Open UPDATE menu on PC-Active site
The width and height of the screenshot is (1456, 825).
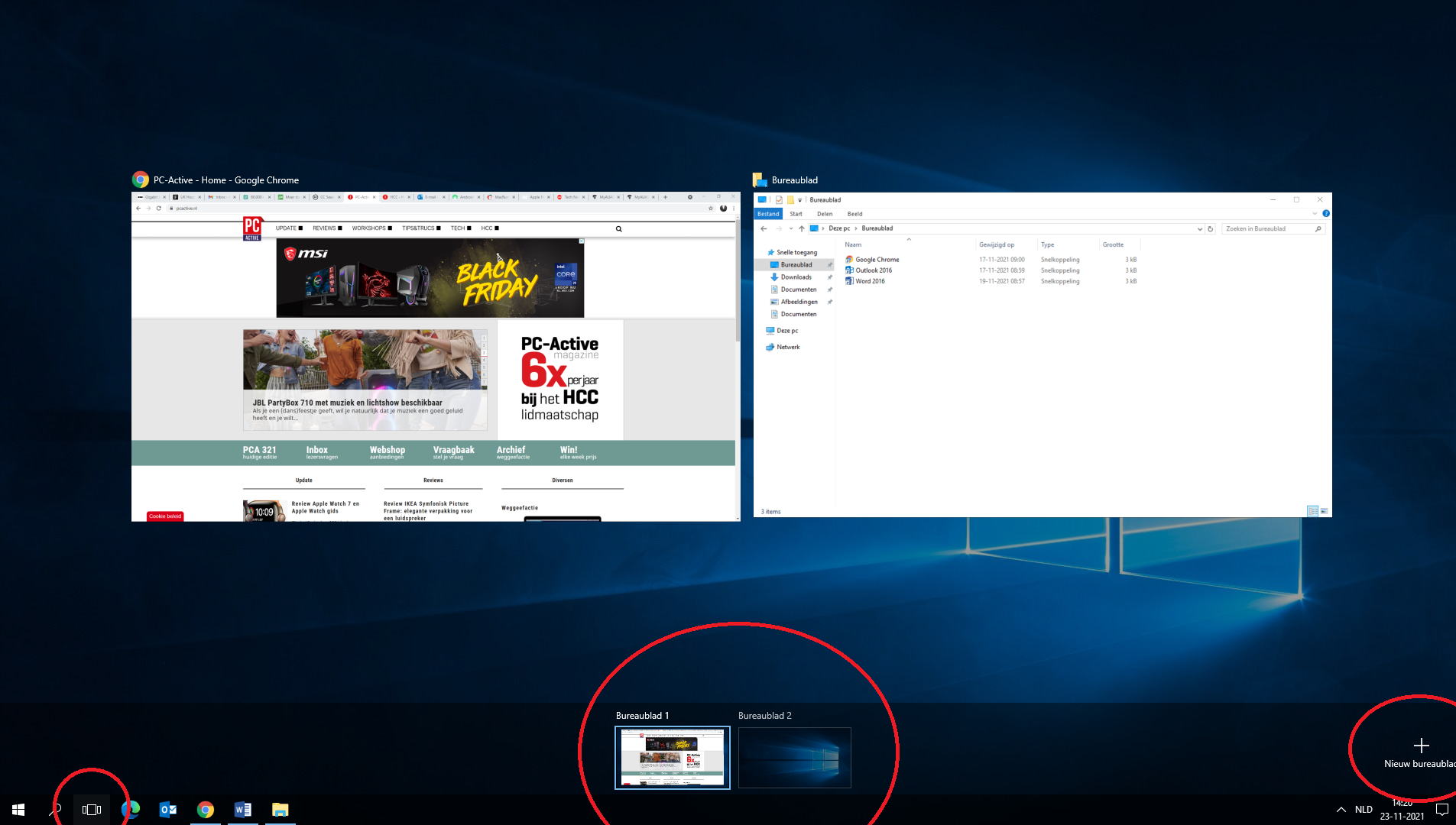point(289,228)
